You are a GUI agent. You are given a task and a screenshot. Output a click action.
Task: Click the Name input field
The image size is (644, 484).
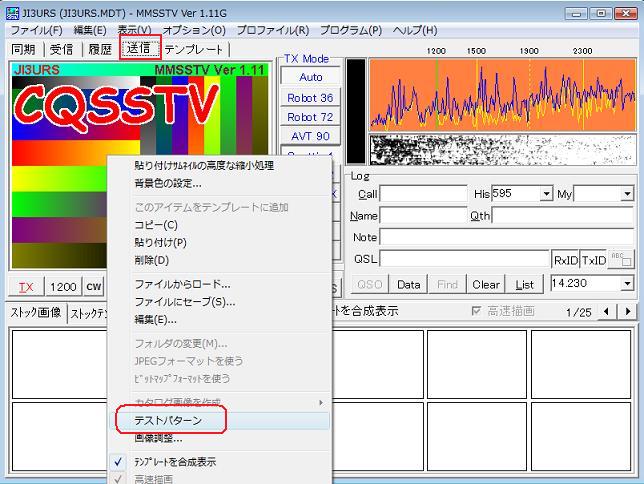click(x=423, y=215)
